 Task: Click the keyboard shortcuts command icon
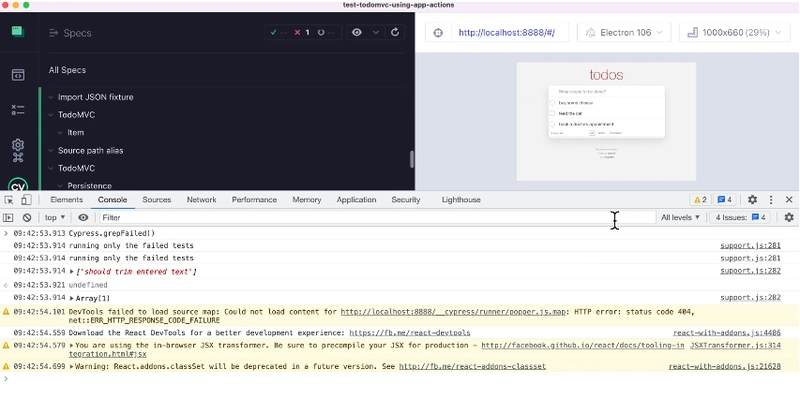18,157
